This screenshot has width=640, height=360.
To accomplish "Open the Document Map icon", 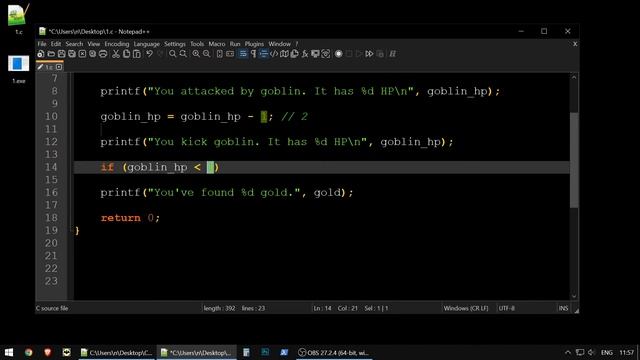I will click(284, 54).
